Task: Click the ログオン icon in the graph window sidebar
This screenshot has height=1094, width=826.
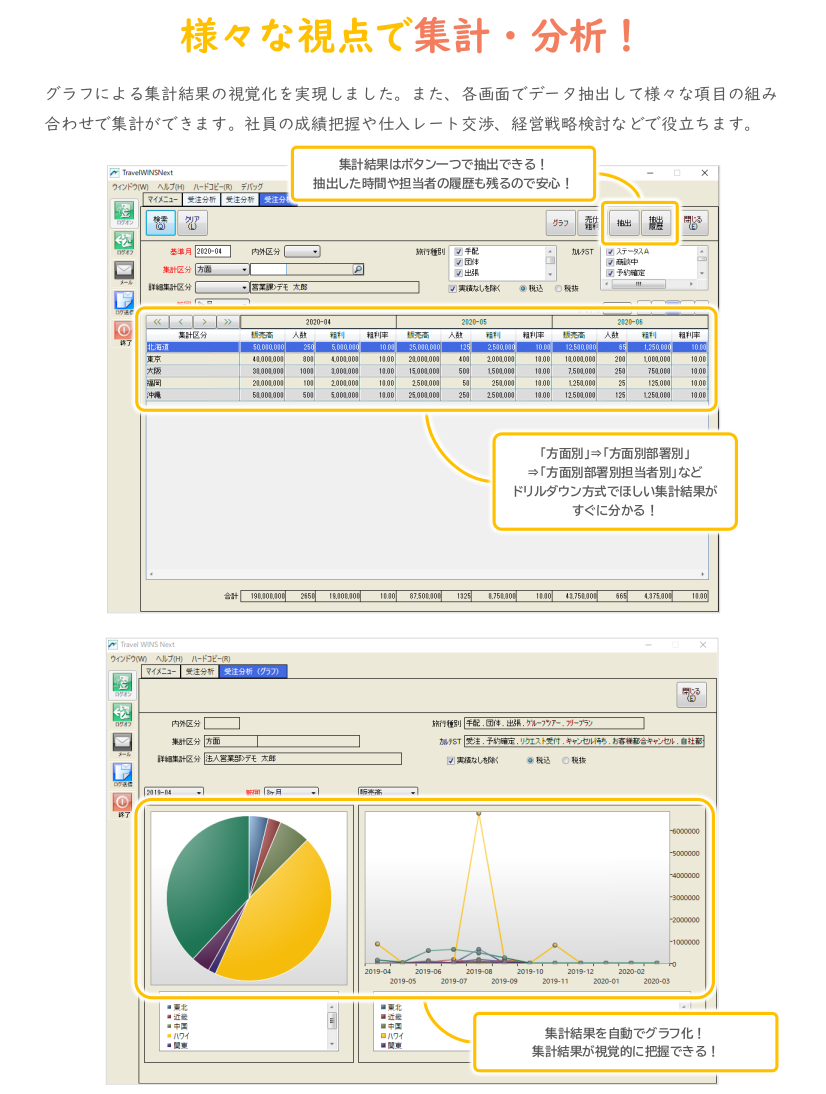Action: tap(123, 684)
